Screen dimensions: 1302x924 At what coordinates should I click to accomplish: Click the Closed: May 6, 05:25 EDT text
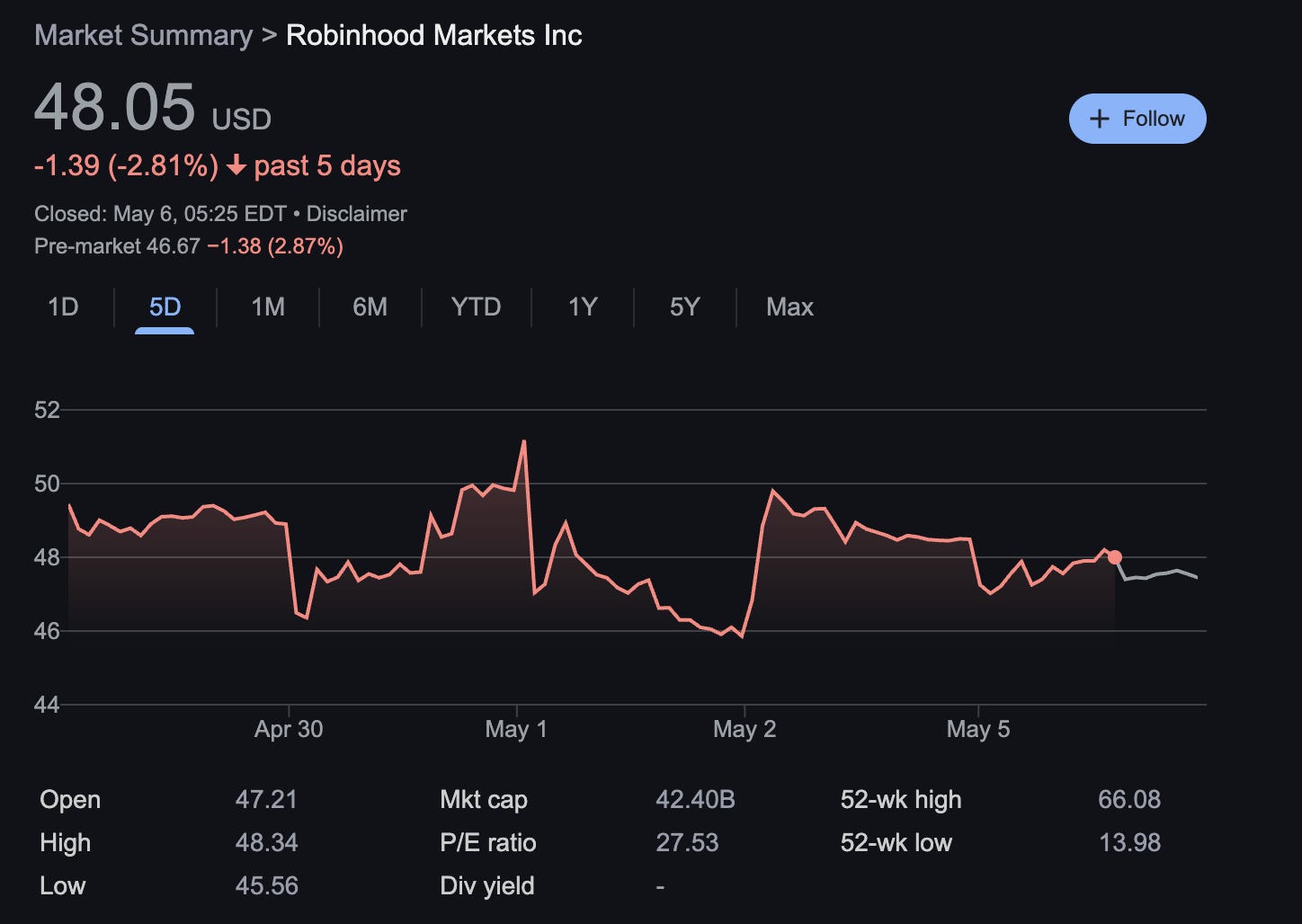pyautogui.click(x=160, y=214)
